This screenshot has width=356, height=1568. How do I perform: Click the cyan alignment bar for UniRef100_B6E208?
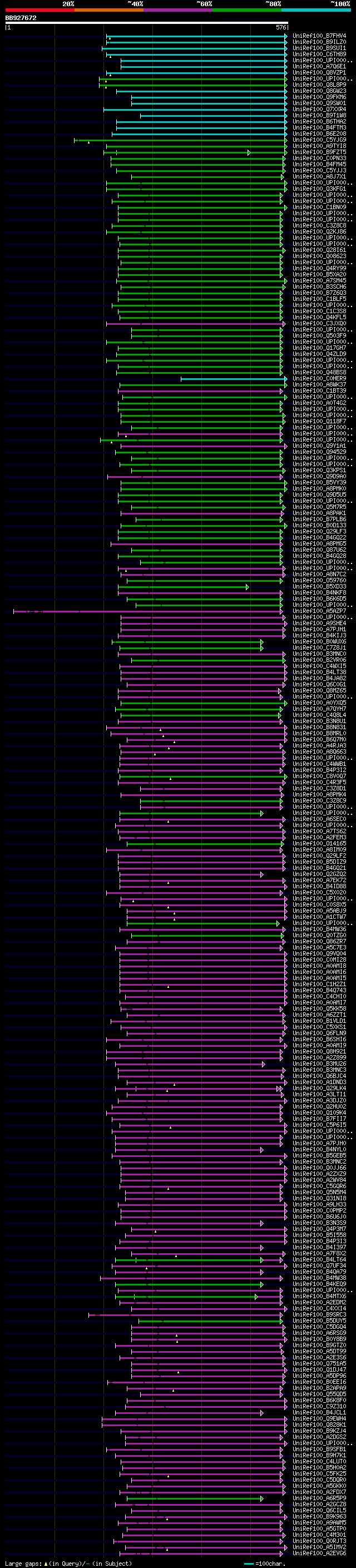[199, 134]
